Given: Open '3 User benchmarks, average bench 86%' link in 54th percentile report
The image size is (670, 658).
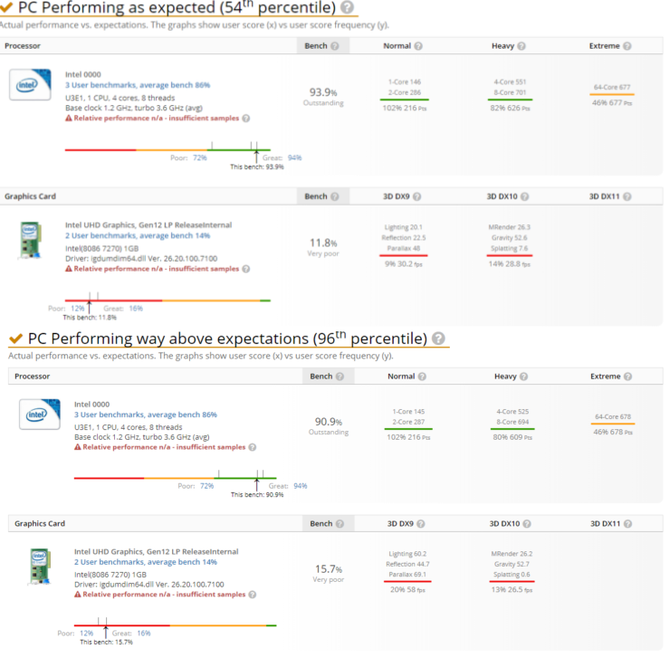Looking at the screenshot, I should pyautogui.click(x=137, y=85).
